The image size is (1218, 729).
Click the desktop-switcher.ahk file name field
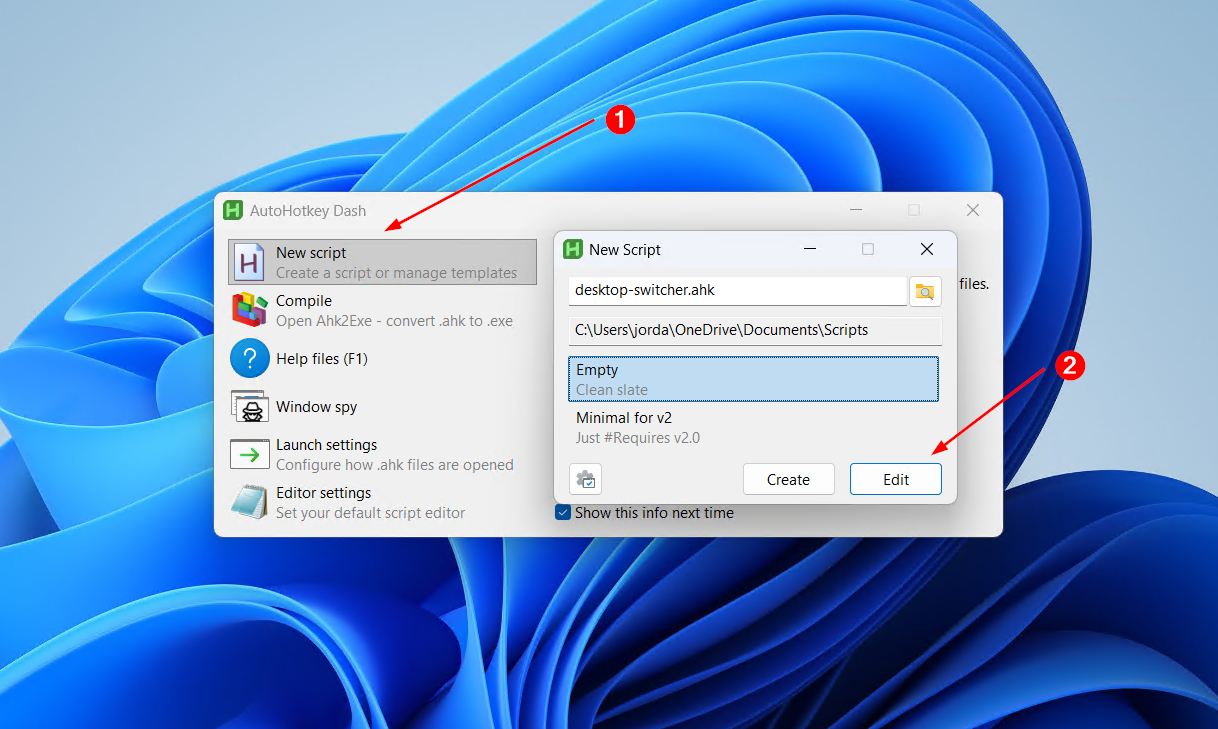click(738, 291)
